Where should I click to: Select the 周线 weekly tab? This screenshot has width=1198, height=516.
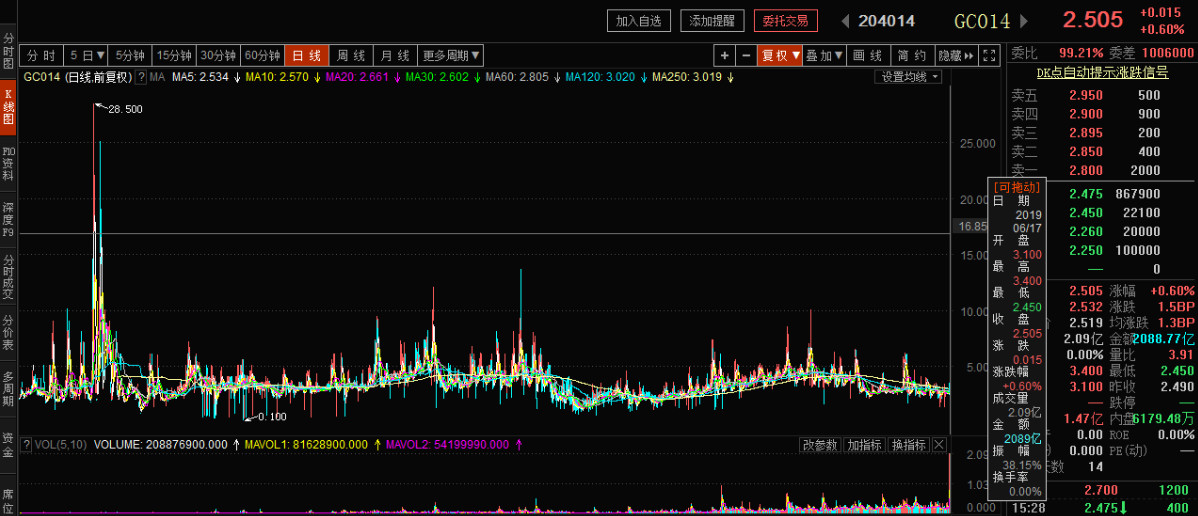tap(351, 56)
